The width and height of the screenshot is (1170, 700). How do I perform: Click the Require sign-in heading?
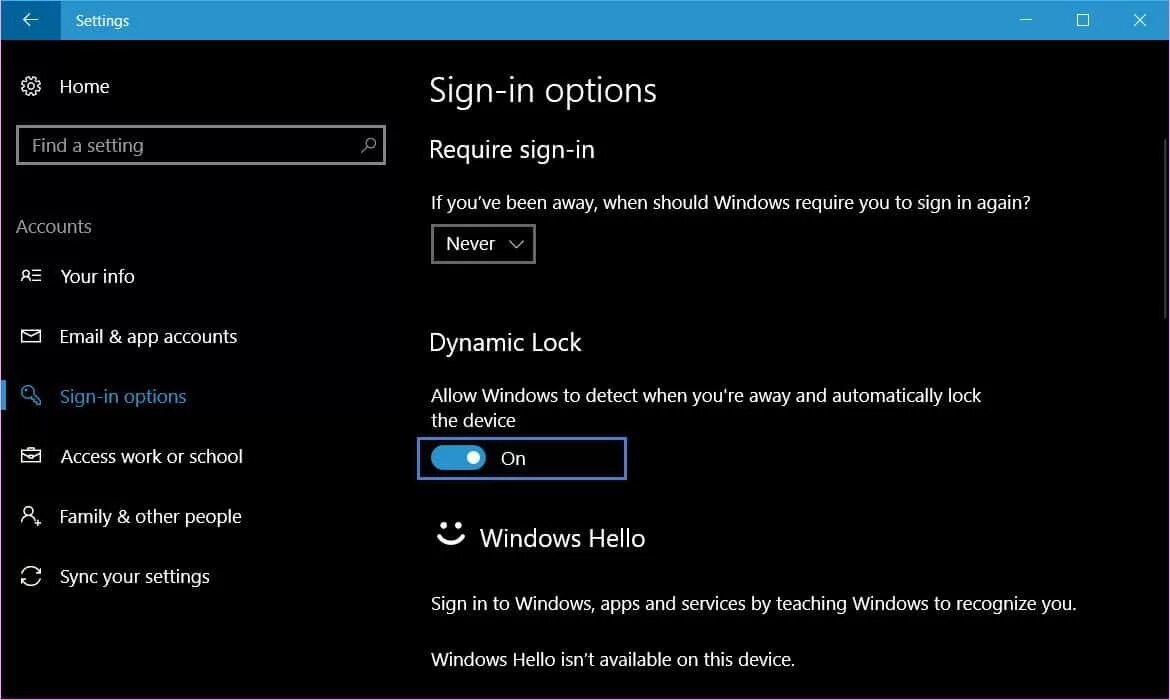tap(512, 150)
